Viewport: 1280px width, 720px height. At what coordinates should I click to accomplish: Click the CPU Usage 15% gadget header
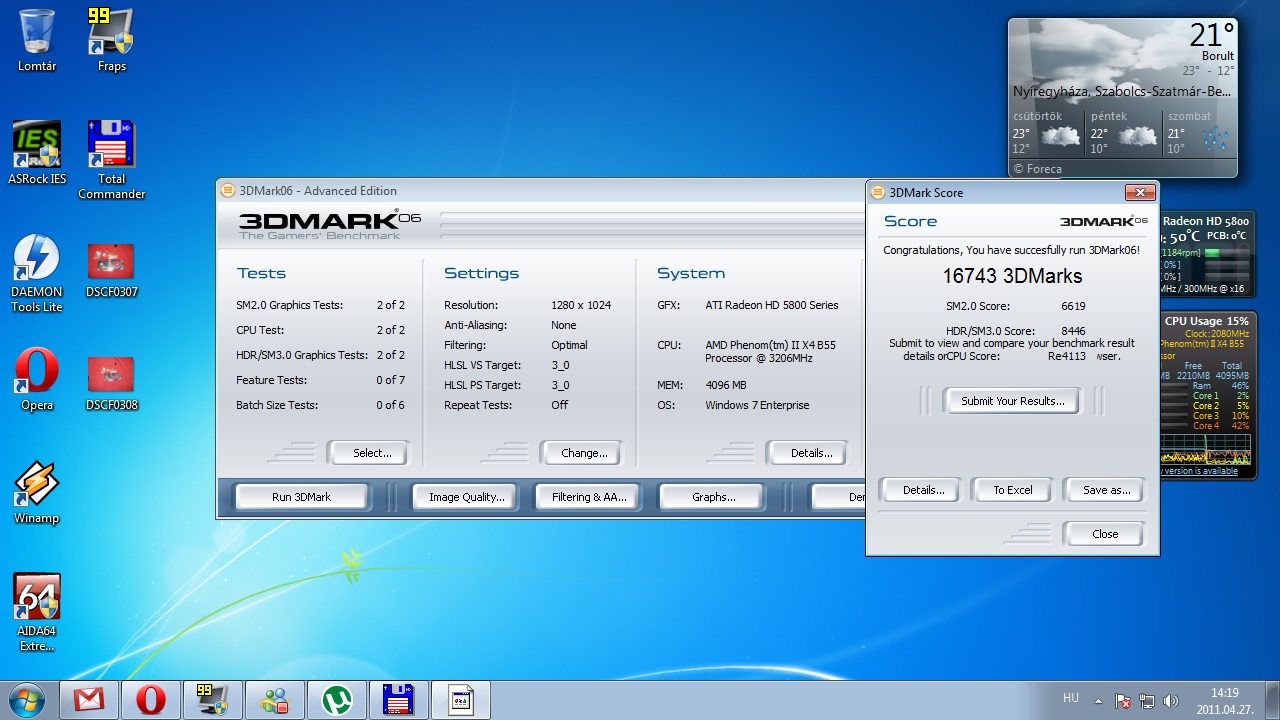[1206, 321]
